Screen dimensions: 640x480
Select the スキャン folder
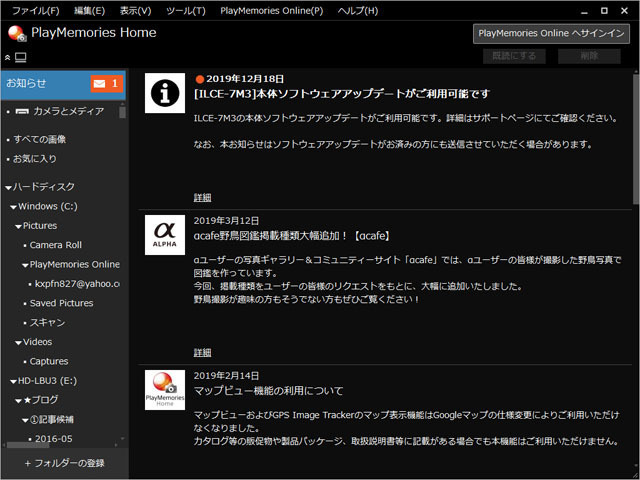[x=47, y=322]
